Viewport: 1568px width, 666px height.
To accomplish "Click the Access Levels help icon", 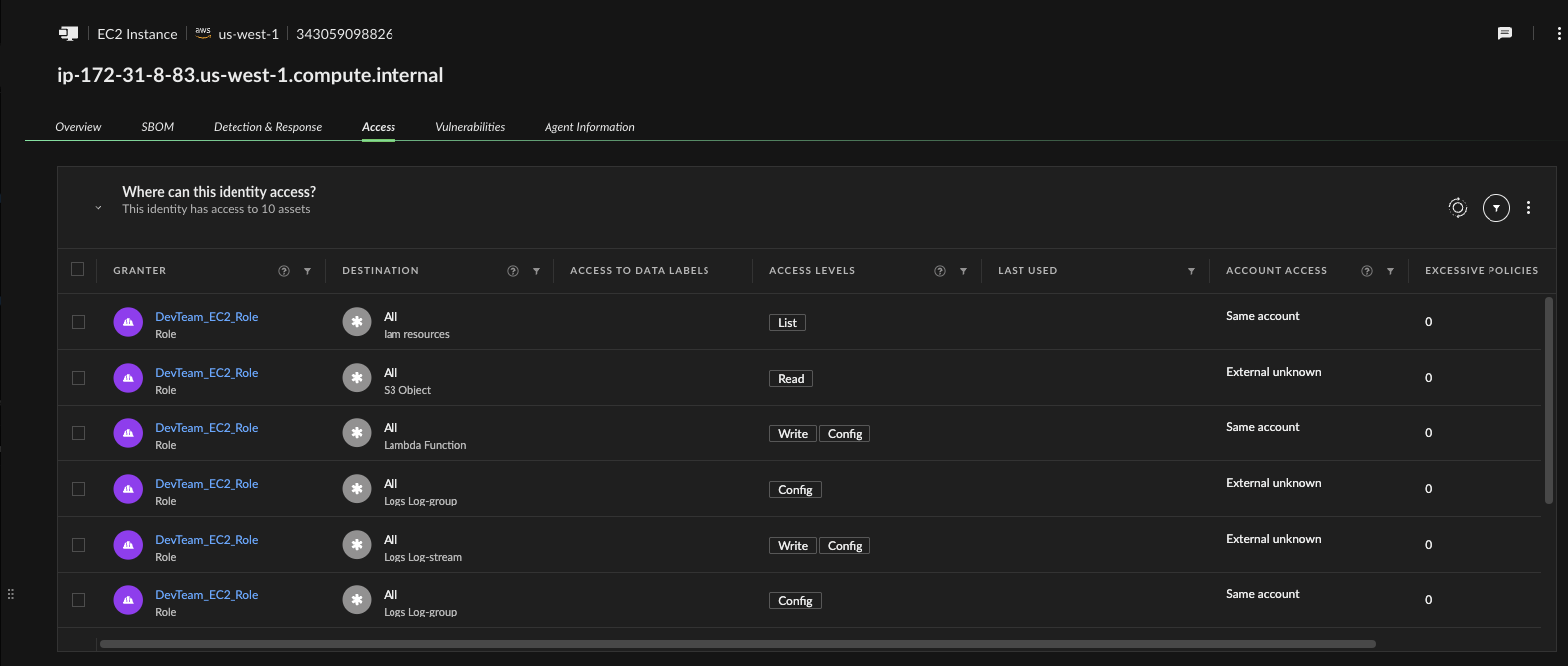I will (x=940, y=271).
